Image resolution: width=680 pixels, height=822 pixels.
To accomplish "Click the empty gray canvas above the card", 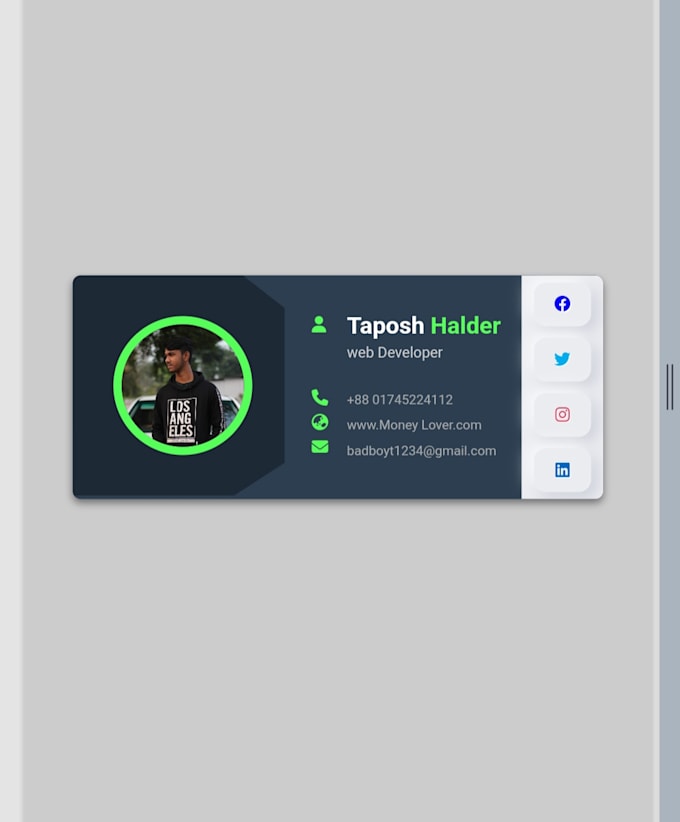I will (341, 136).
